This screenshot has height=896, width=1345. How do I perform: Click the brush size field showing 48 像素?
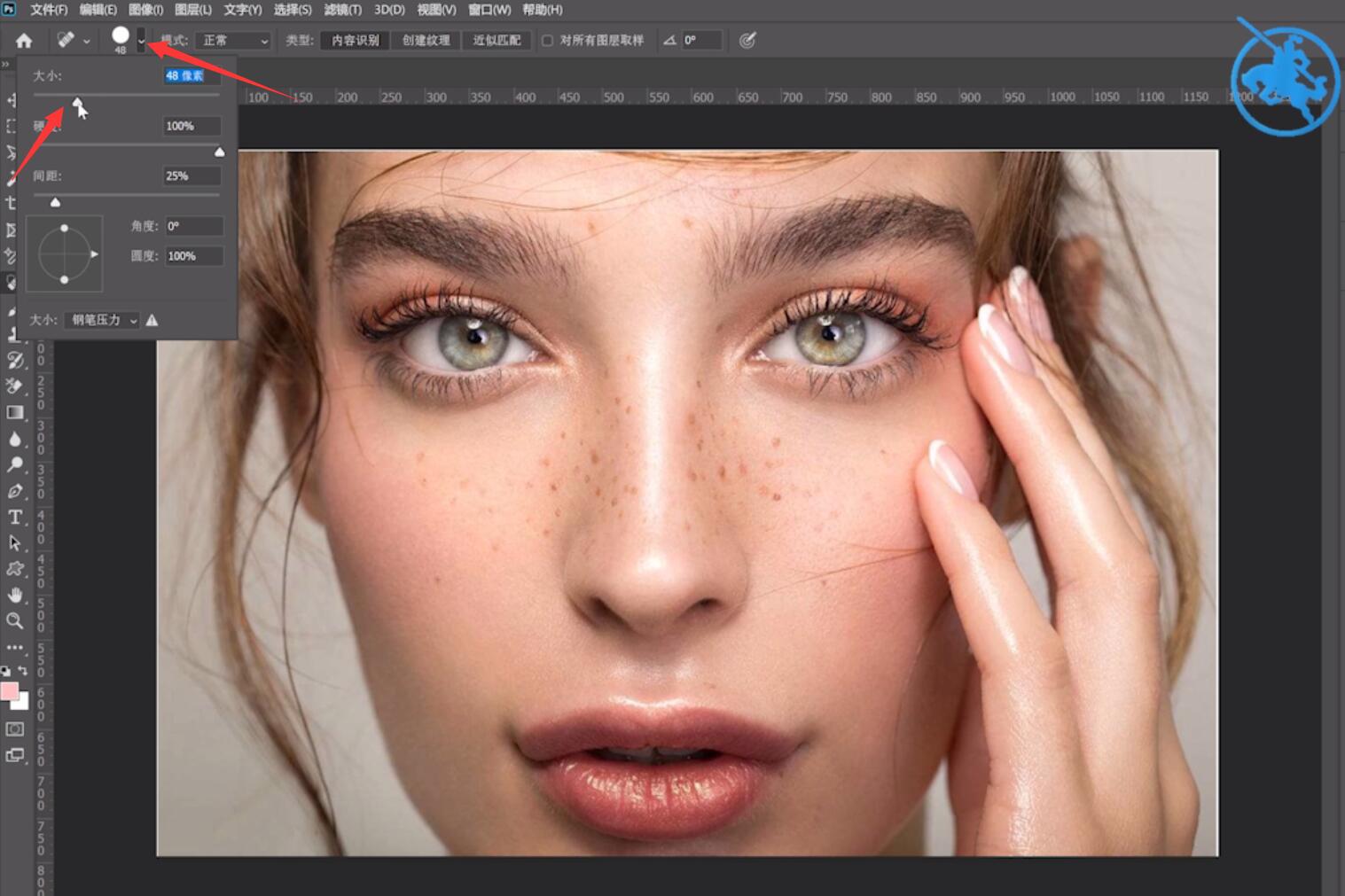tap(192, 76)
